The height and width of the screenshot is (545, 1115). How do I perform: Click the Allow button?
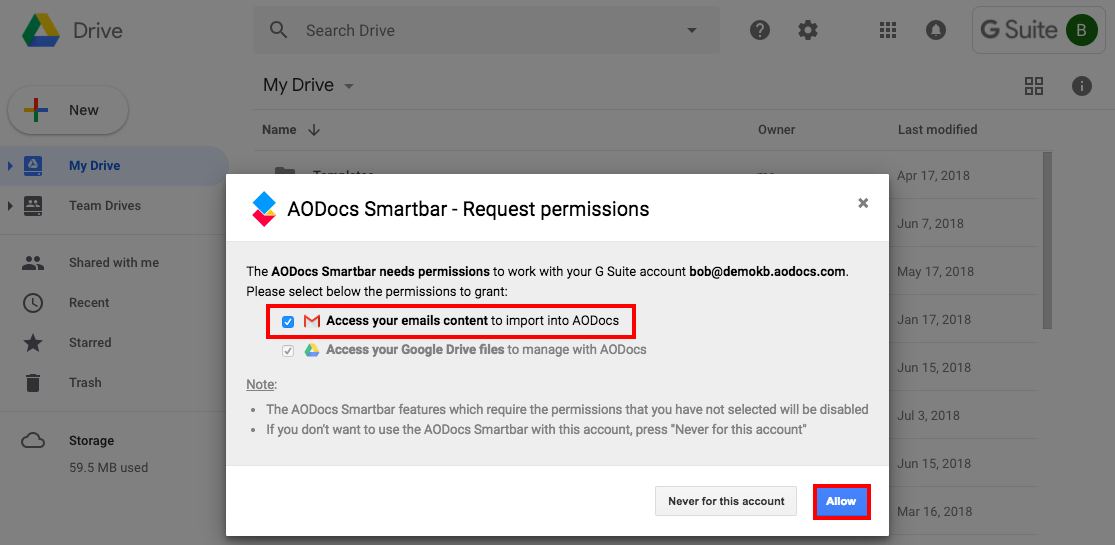(x=841, y=501)
